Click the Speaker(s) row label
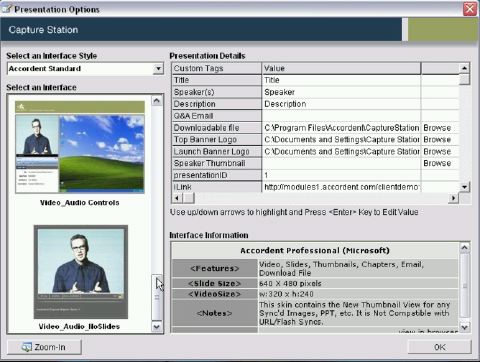Viewport: 480px width, 362px height. click(217, 92)
